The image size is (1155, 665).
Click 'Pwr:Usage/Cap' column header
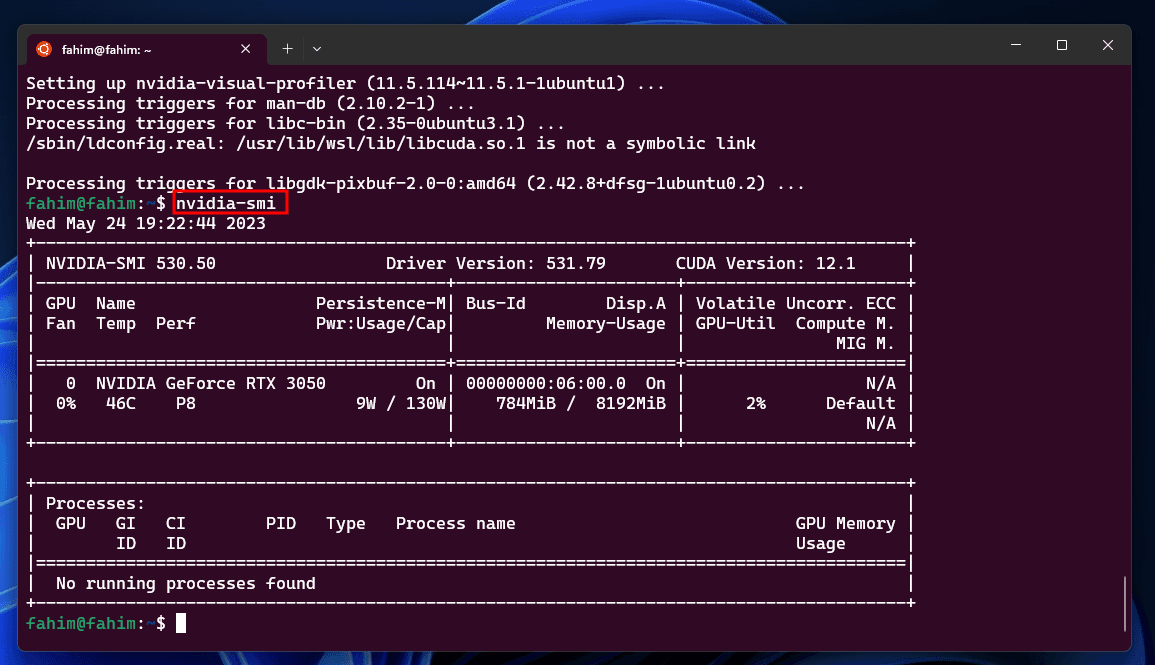[381, 323]
